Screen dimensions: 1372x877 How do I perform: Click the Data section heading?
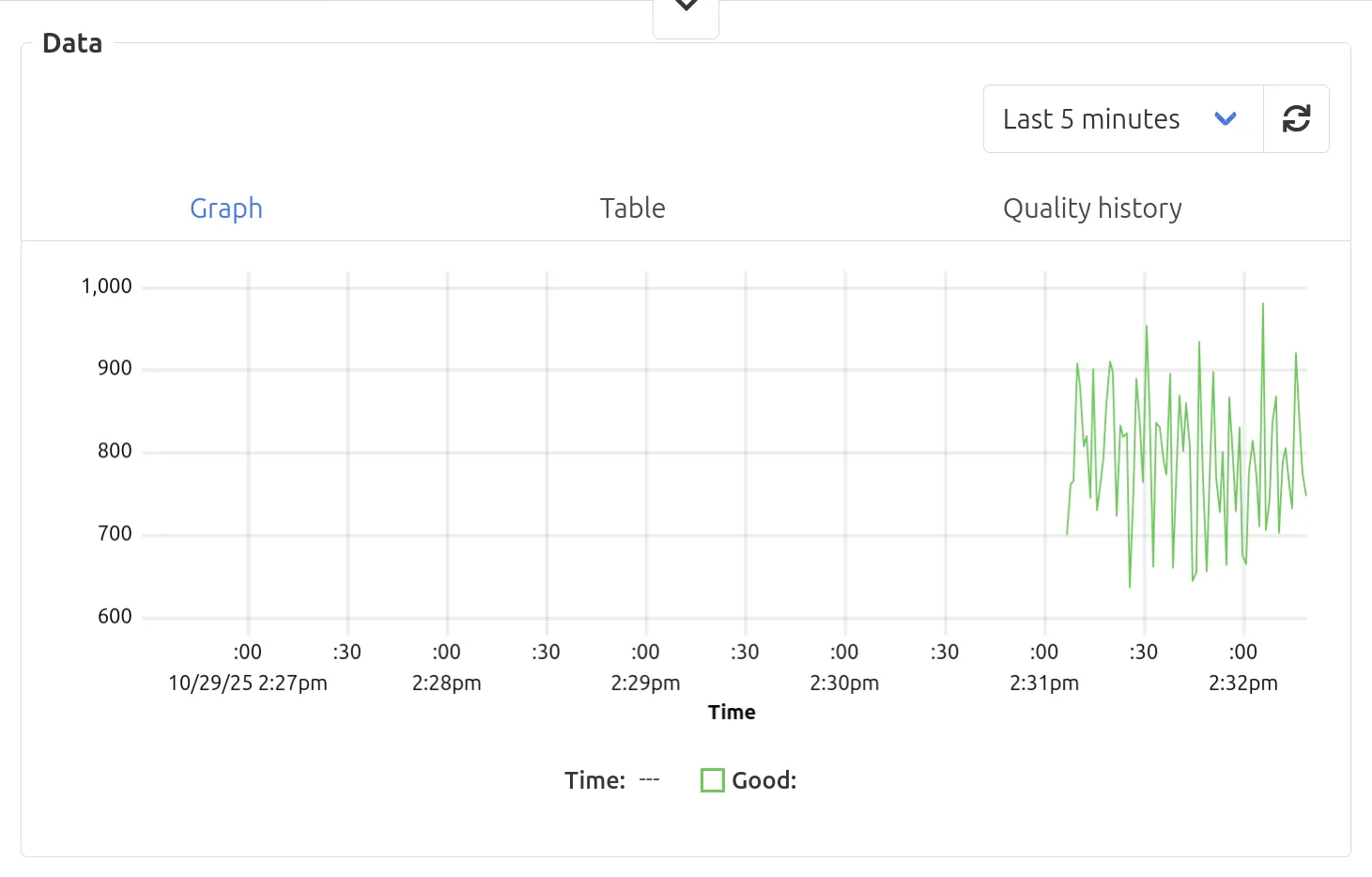(x=72, y=43)
